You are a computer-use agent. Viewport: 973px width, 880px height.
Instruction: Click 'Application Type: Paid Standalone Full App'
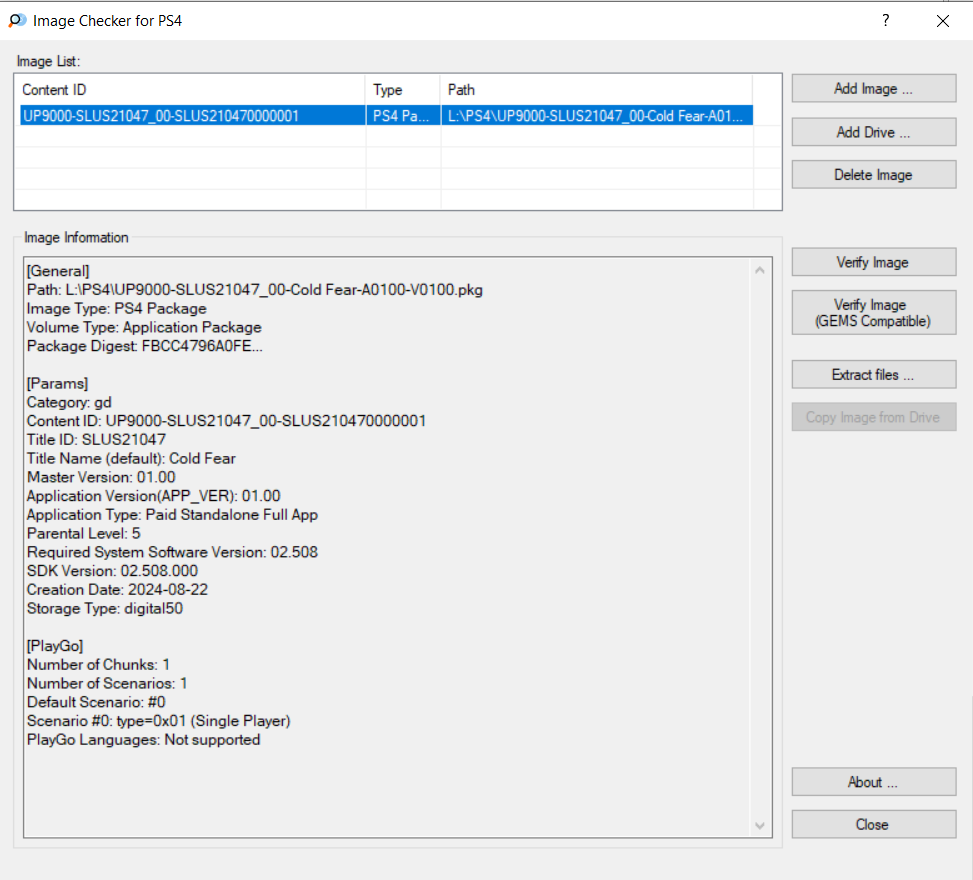[x=172, y=514]
